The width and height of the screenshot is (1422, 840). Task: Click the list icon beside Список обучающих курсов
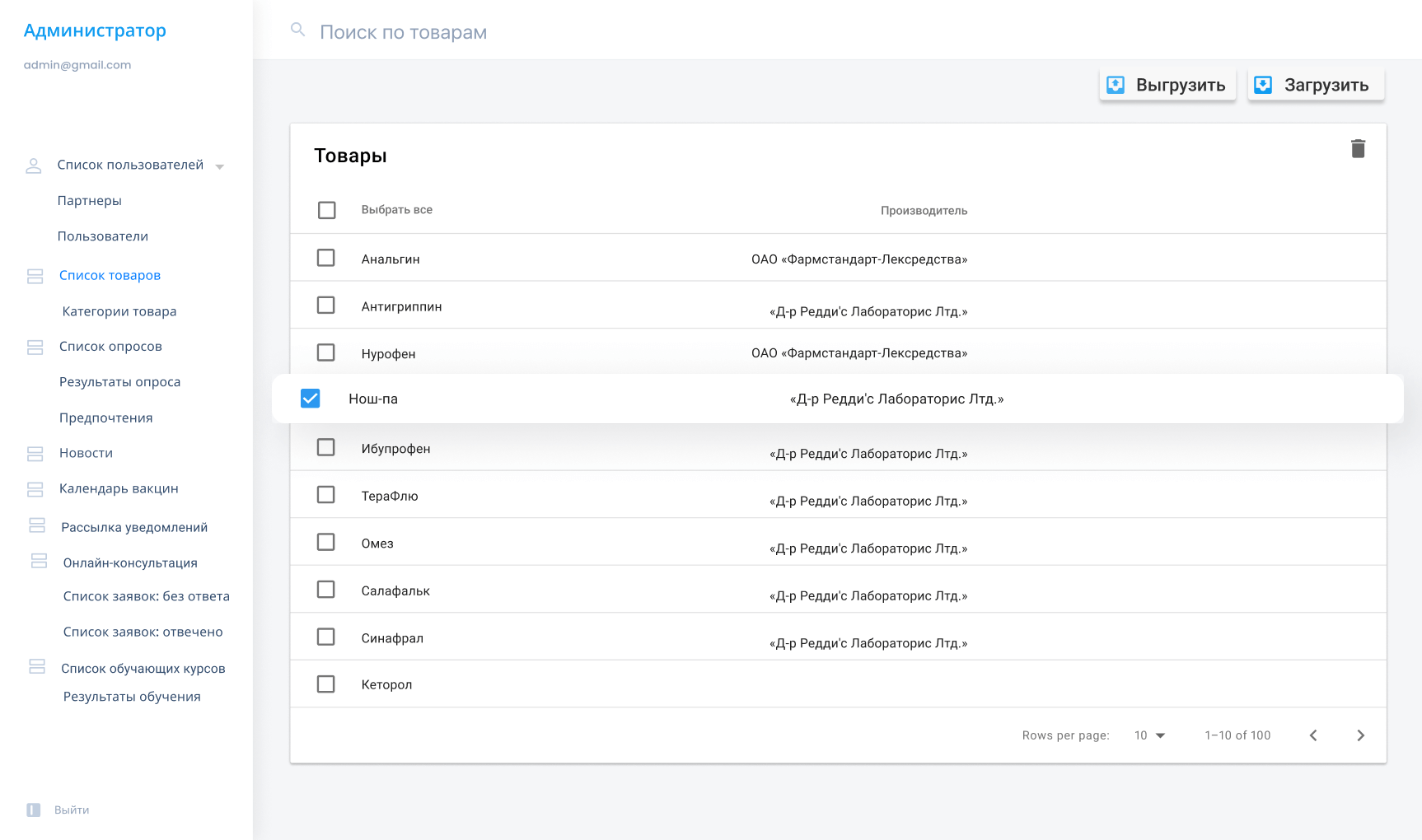(37, 666)
